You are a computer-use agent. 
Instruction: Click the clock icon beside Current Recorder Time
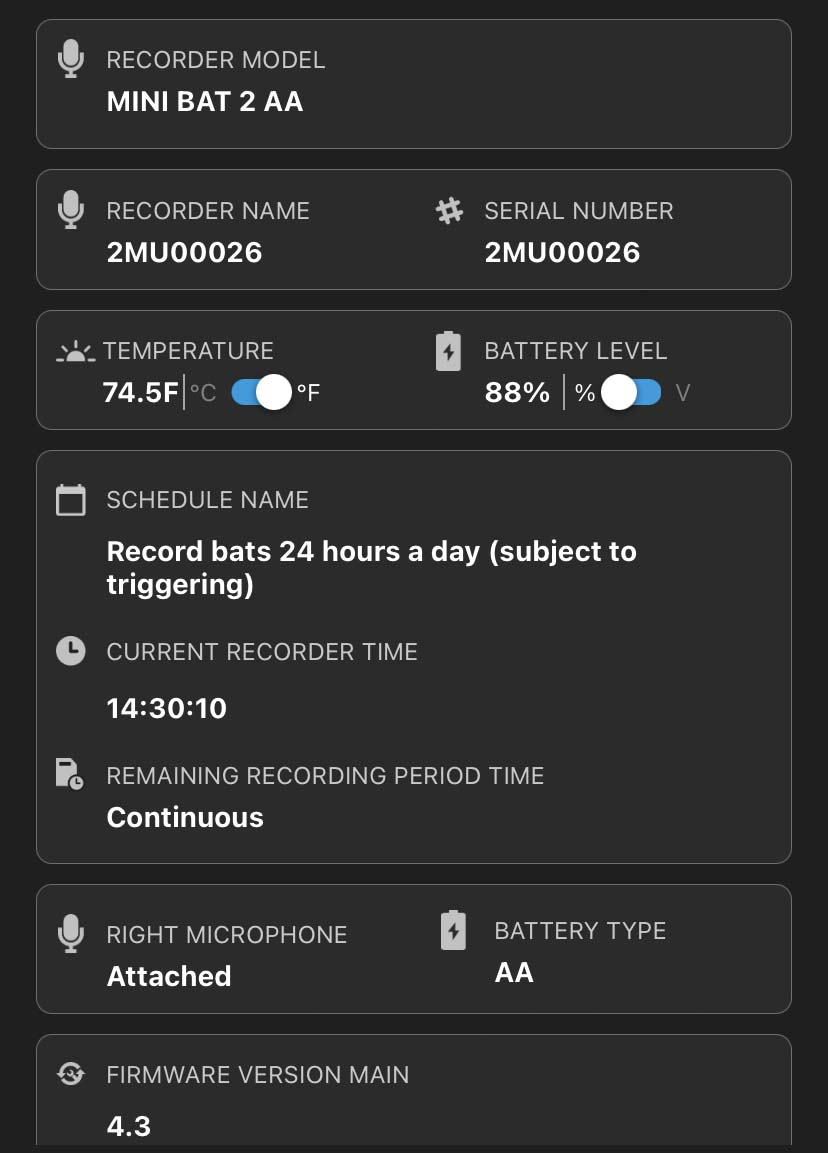[x=70, y=652]
